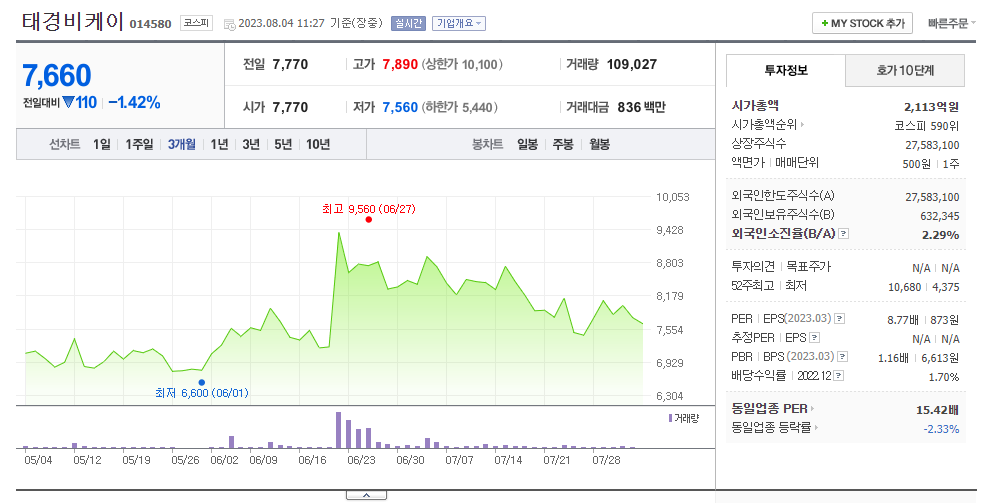983x503 pixels.
Task: Click the 전일 value 7,770
Action: [290, 65]
